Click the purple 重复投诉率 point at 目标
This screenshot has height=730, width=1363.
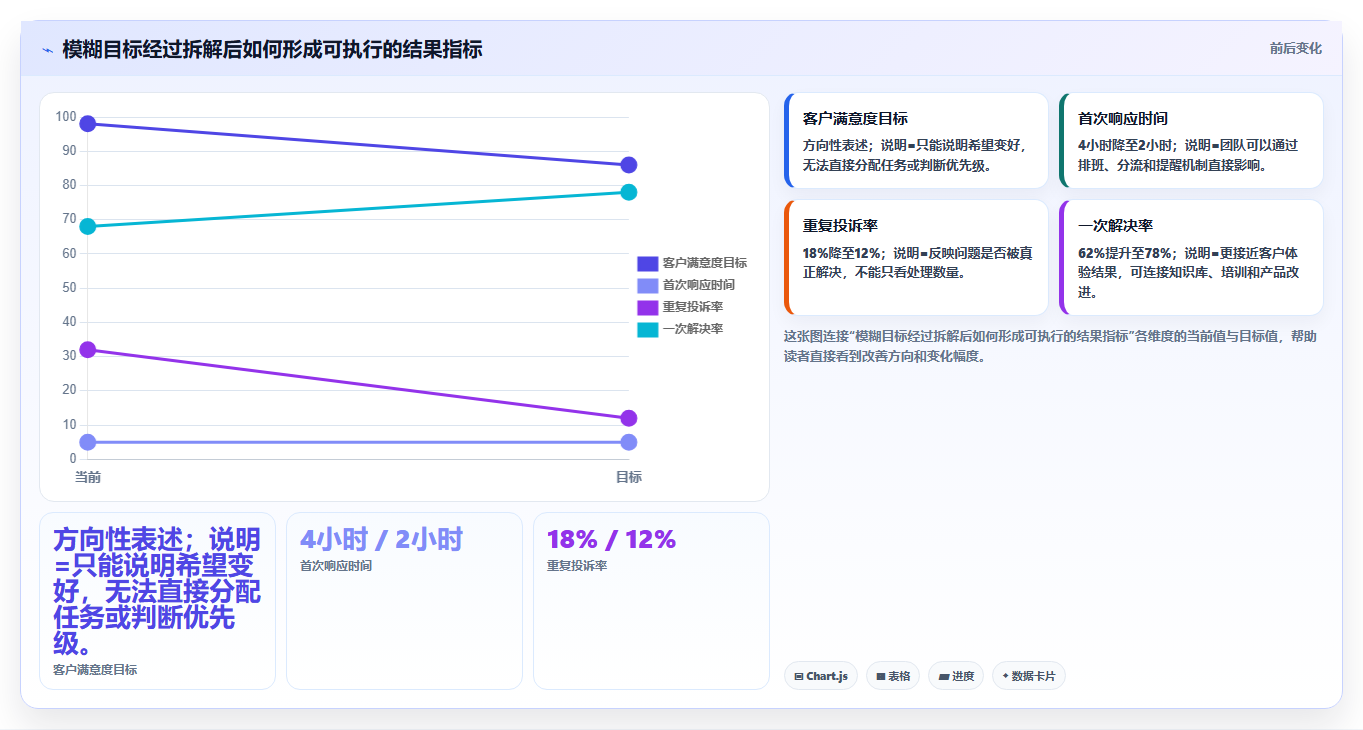[x=629, y=418]
